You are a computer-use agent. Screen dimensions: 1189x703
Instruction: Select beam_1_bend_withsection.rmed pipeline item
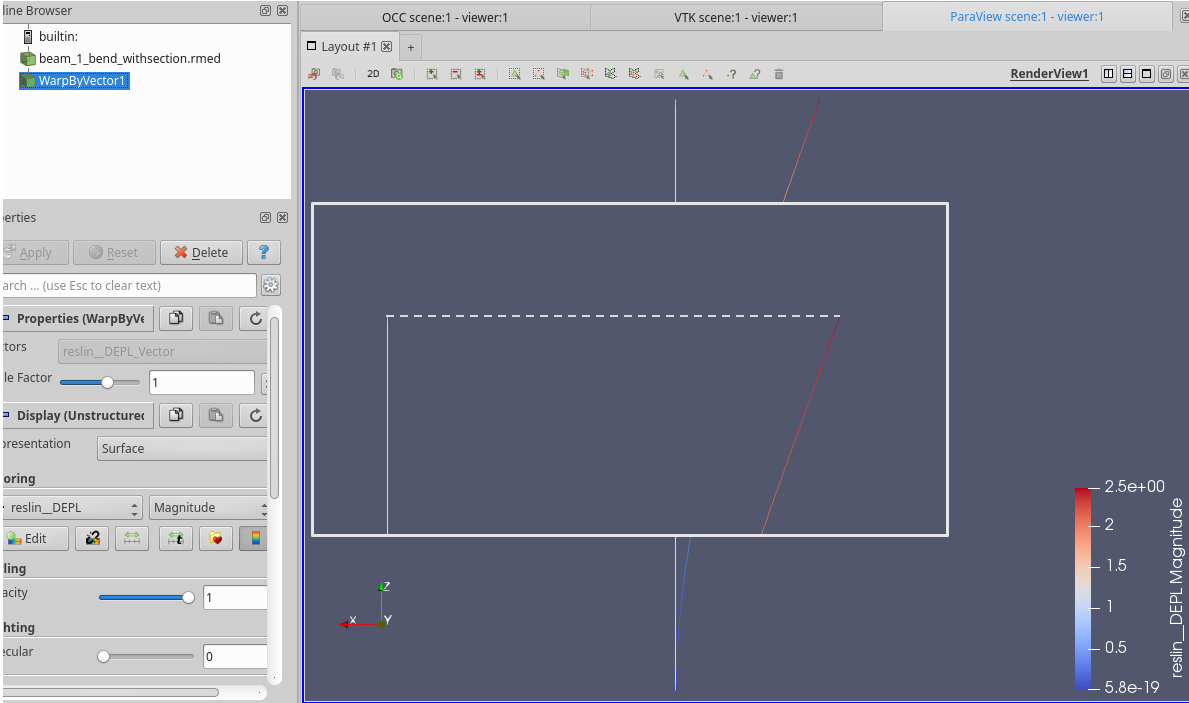point(130,58)
